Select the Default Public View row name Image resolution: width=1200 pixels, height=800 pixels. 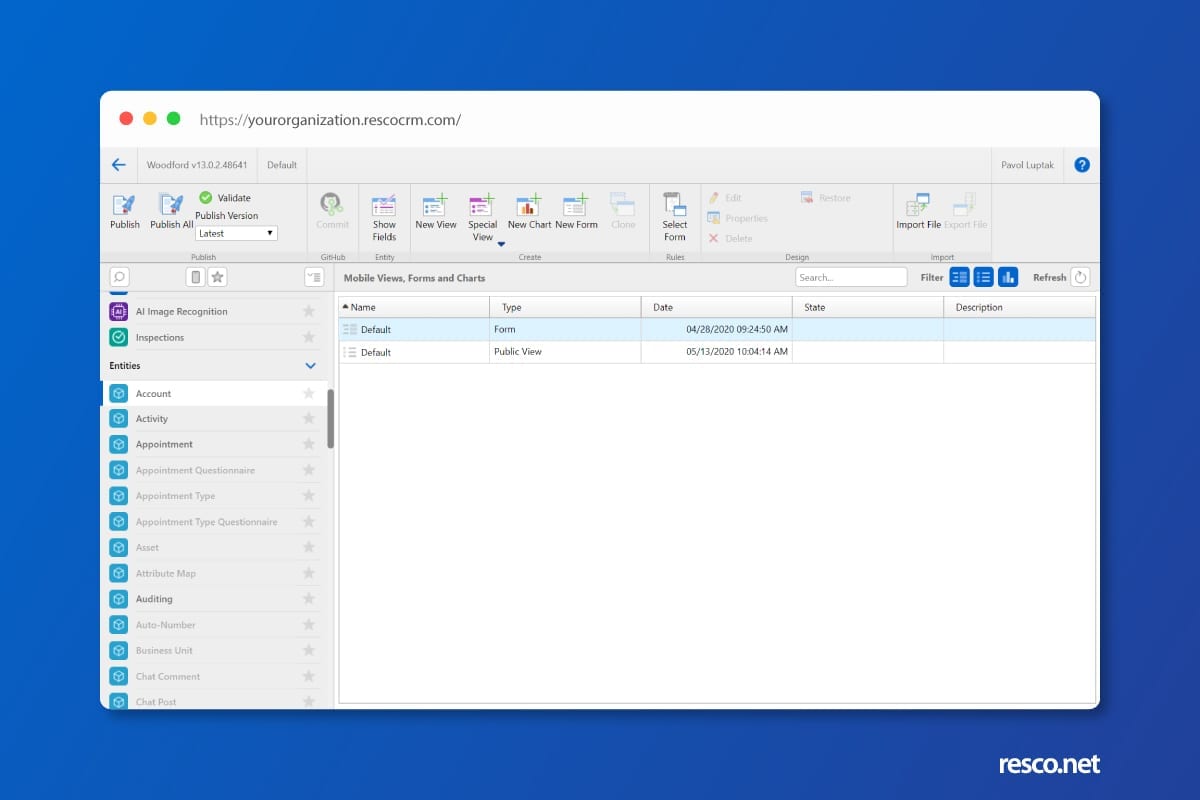coord(376,352)
